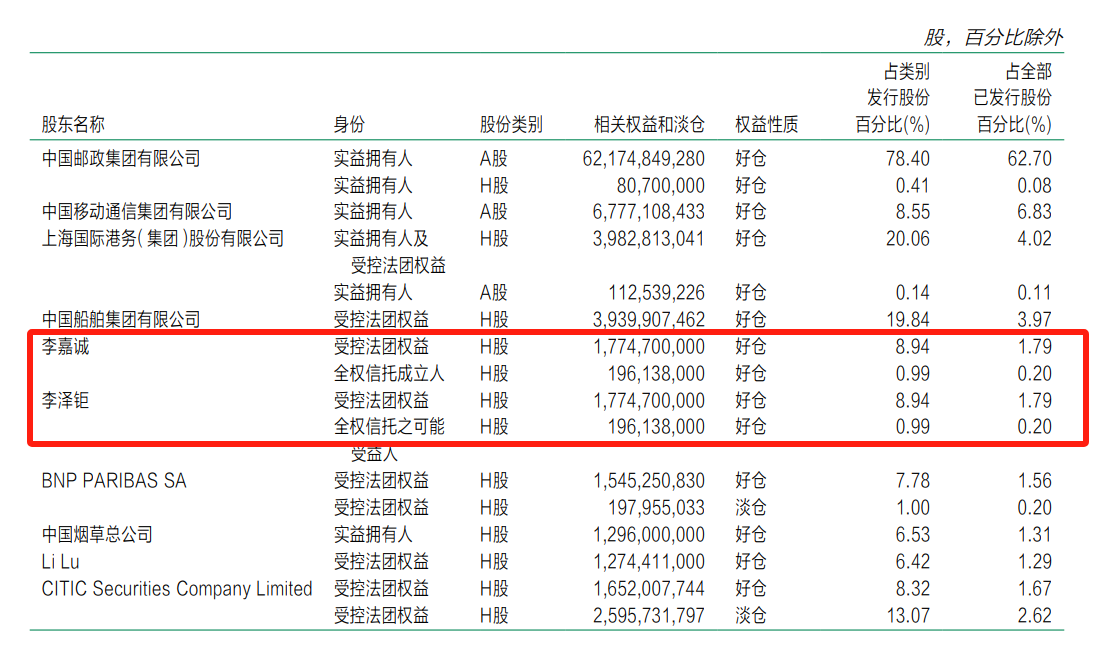Click the percentage 20.06

tap(908, 238)
